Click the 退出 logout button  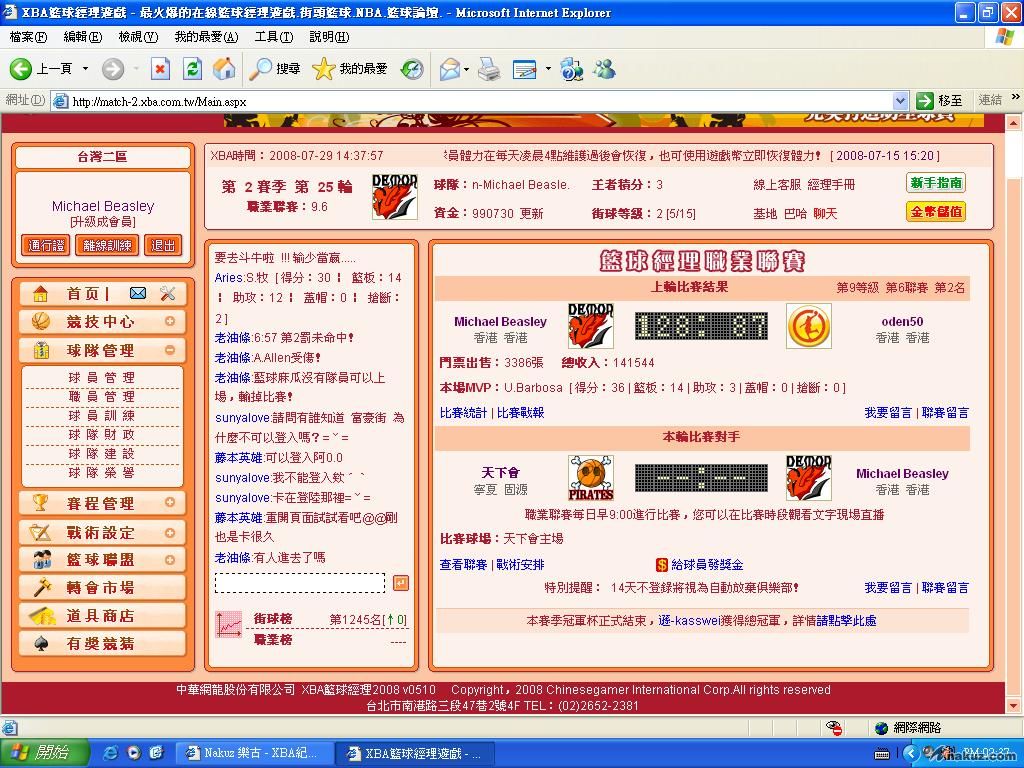(163, 246)
